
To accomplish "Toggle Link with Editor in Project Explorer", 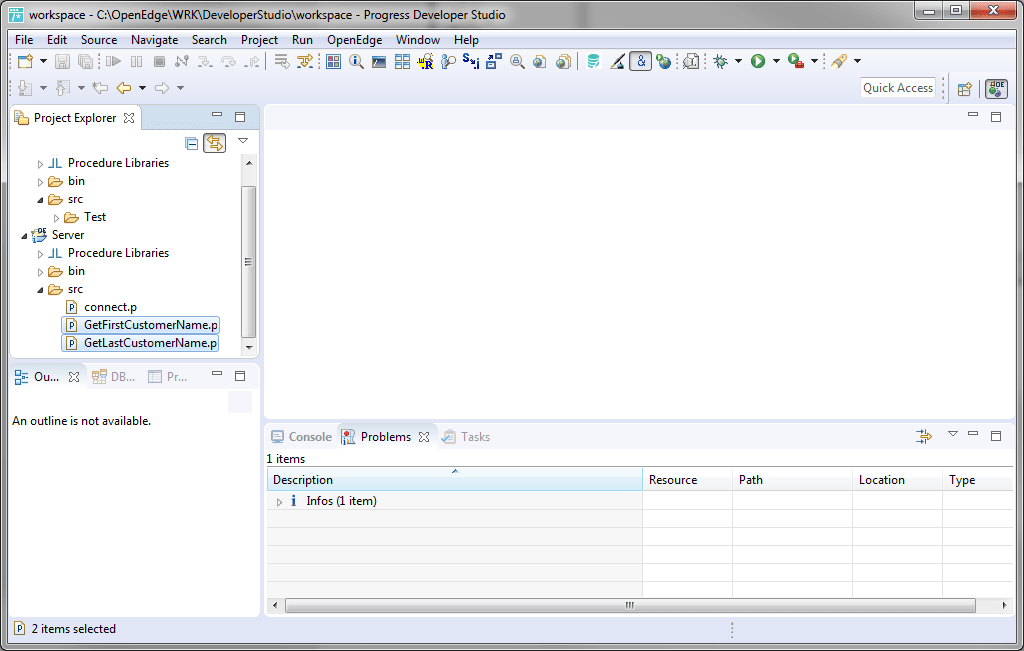I will click(214, 143).
